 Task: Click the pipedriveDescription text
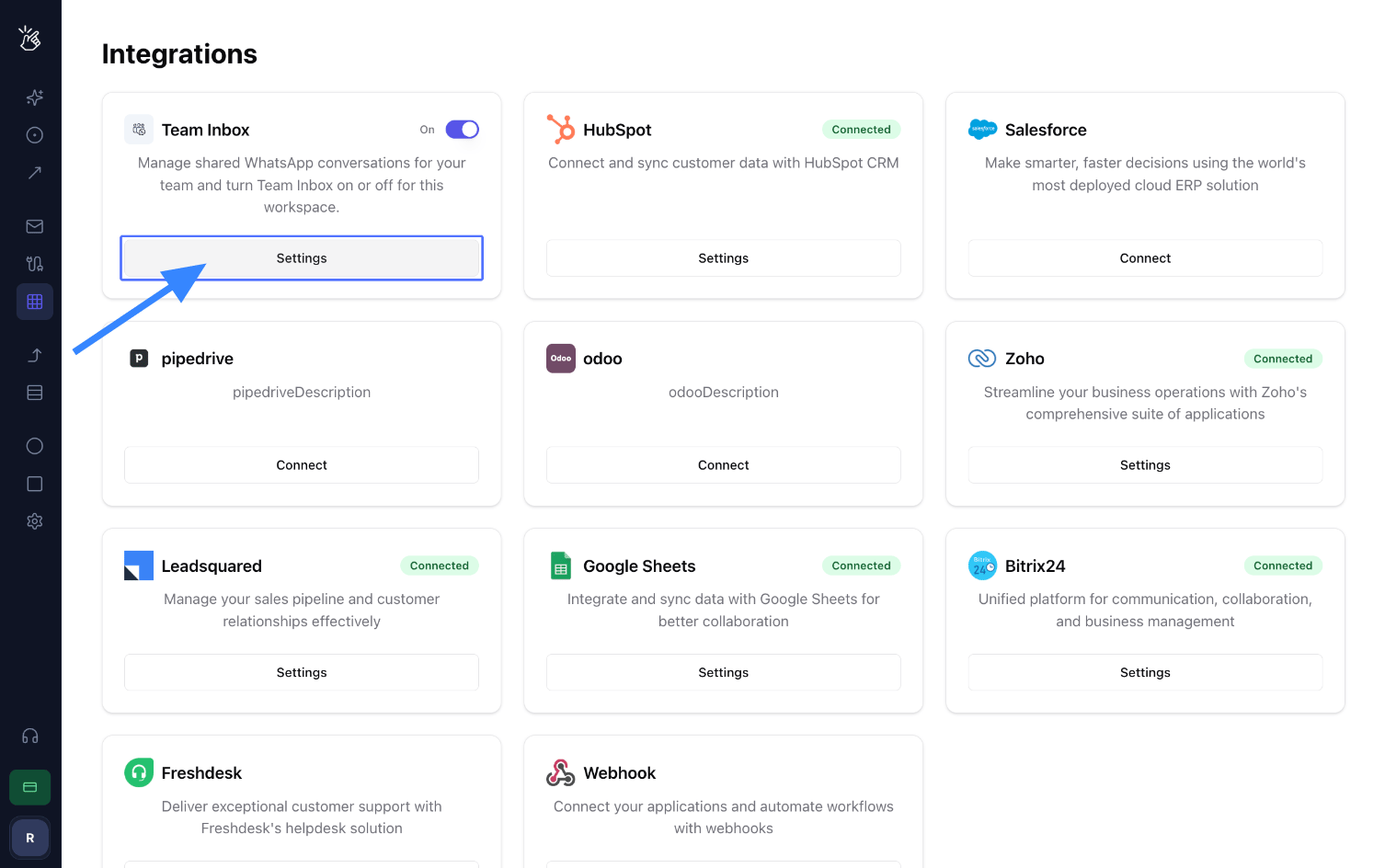[x=302, y=392]
